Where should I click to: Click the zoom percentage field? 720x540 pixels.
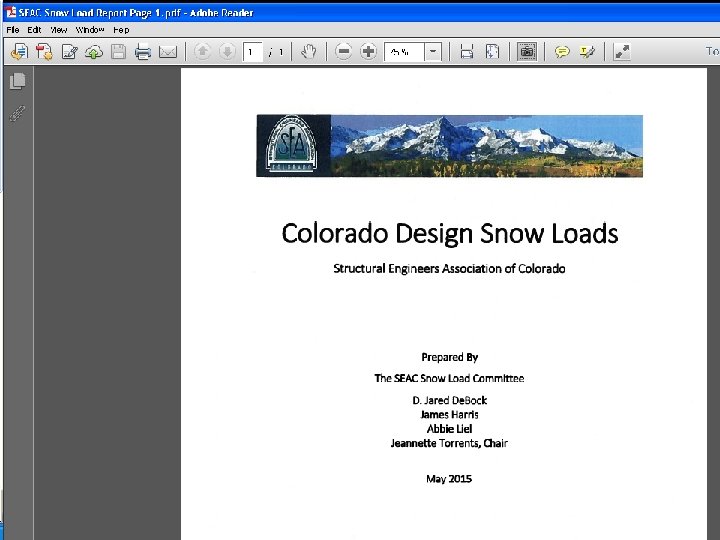pos(405,52)
